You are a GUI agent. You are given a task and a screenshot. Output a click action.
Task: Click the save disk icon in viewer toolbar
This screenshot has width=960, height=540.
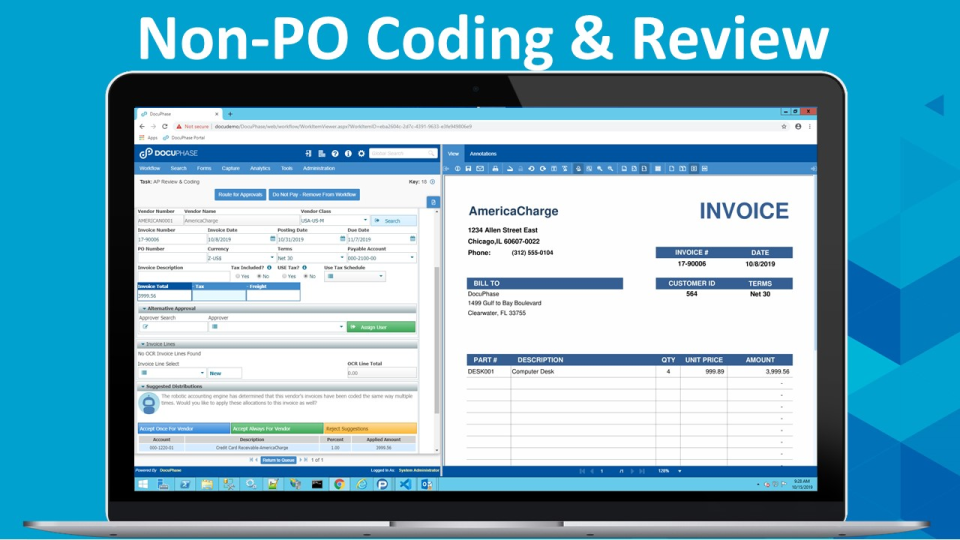point(468,168)
